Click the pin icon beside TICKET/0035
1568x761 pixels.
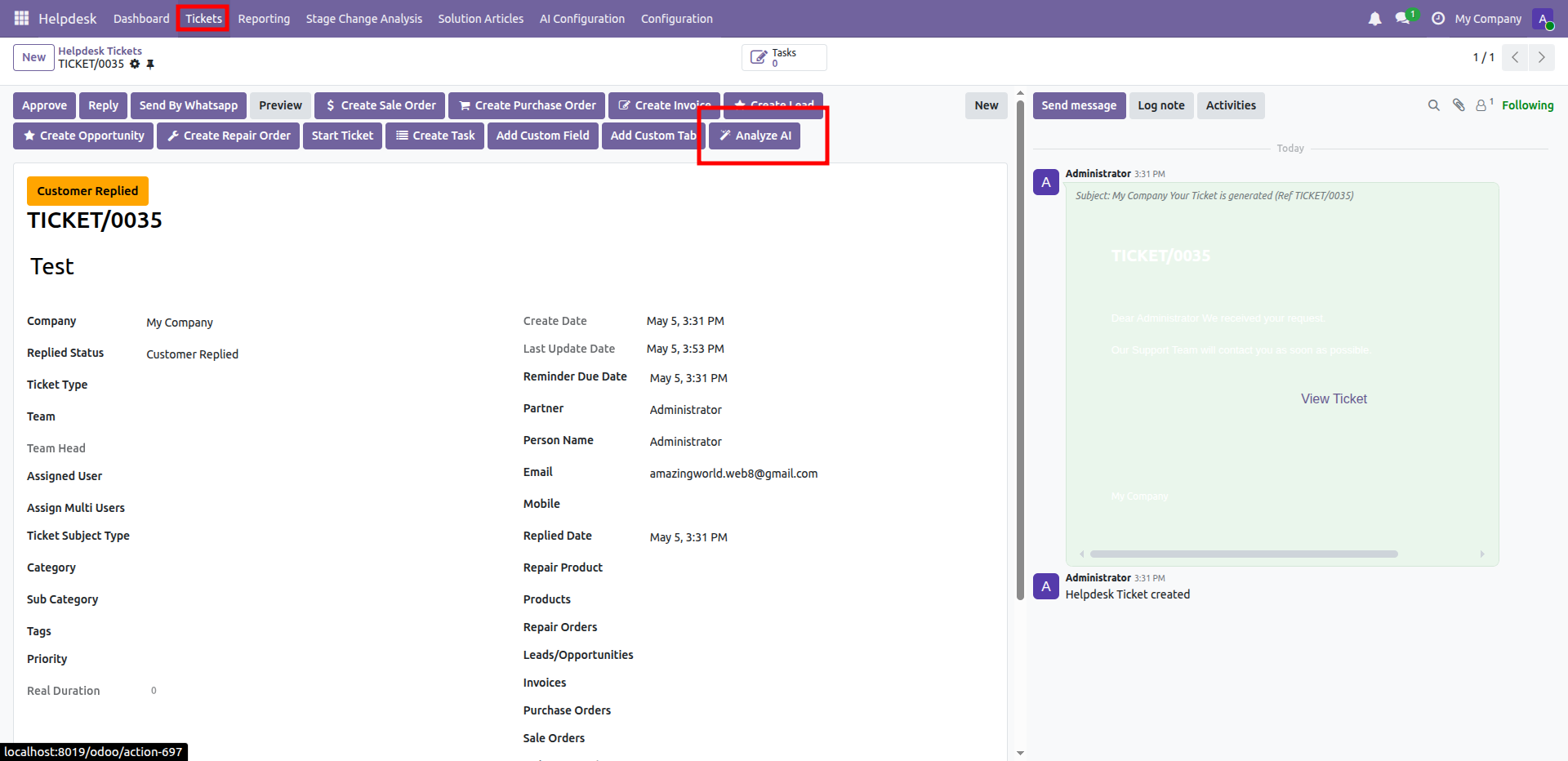coord(150,64)
